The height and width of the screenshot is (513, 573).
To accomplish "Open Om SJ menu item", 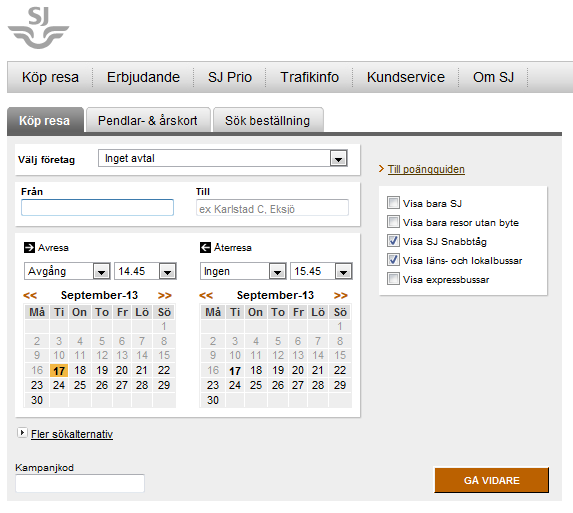I will pyautogui.click(x=493, y=77).
